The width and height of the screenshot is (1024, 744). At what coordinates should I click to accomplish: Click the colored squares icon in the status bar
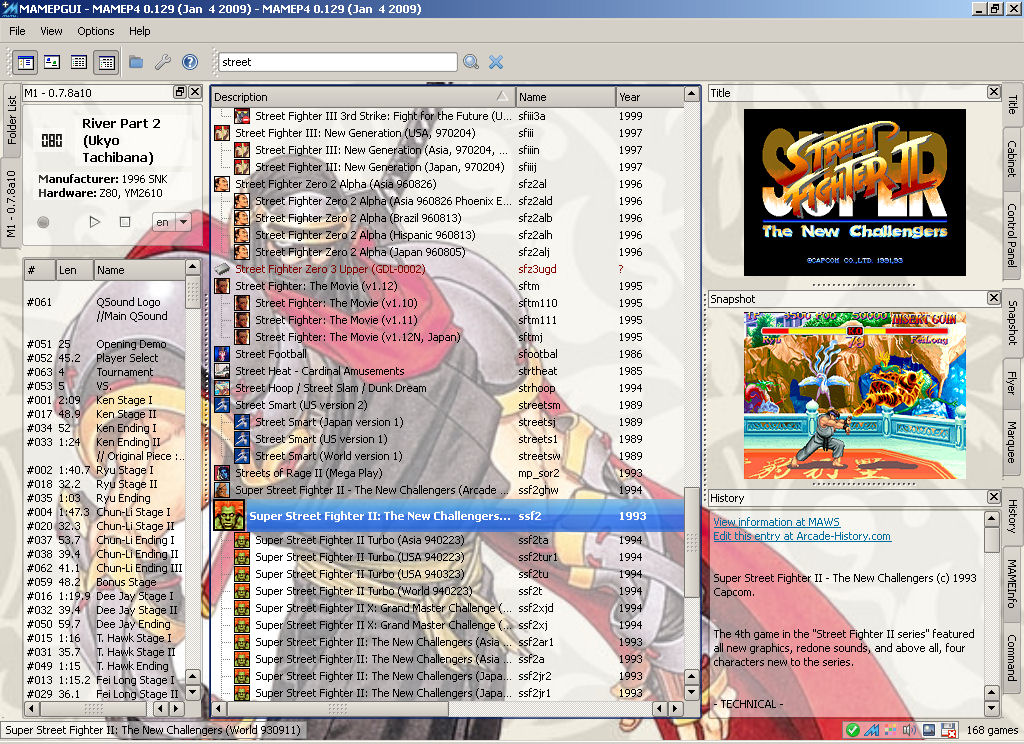[x=890, y=730]
